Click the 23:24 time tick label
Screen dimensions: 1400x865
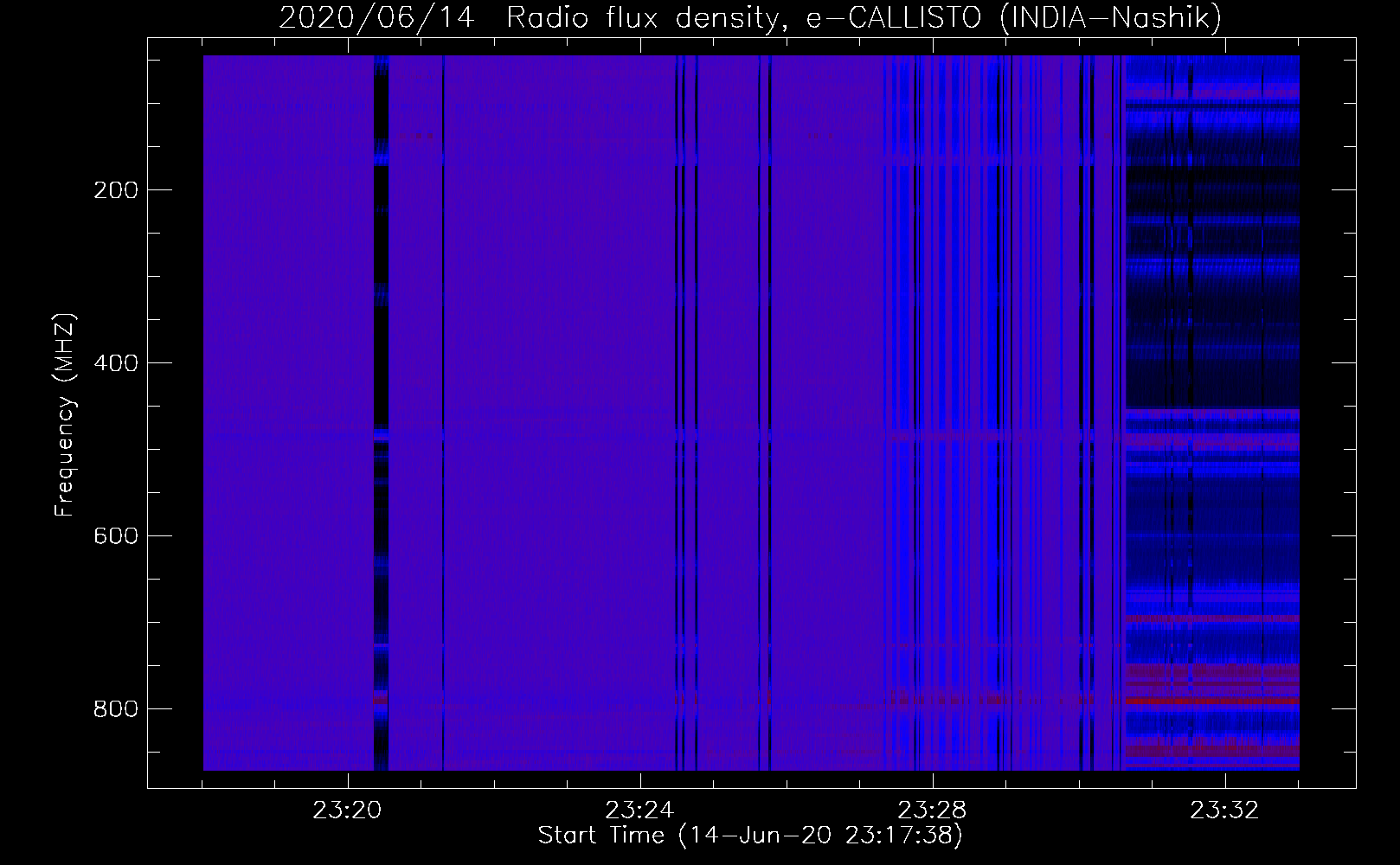[x=639, y=811]
